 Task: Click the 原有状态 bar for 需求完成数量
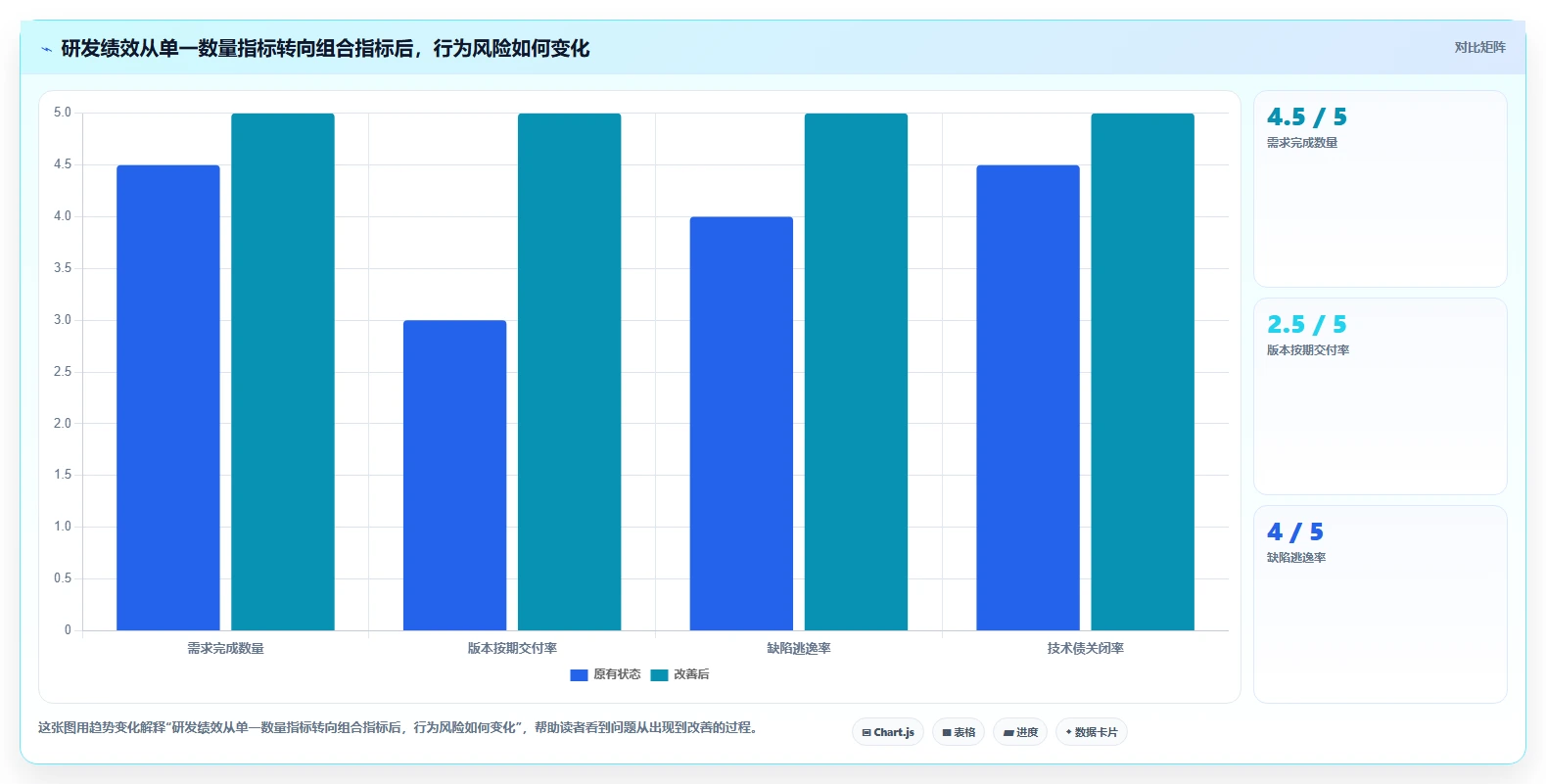pyautogui.click(x=168, y=397)
